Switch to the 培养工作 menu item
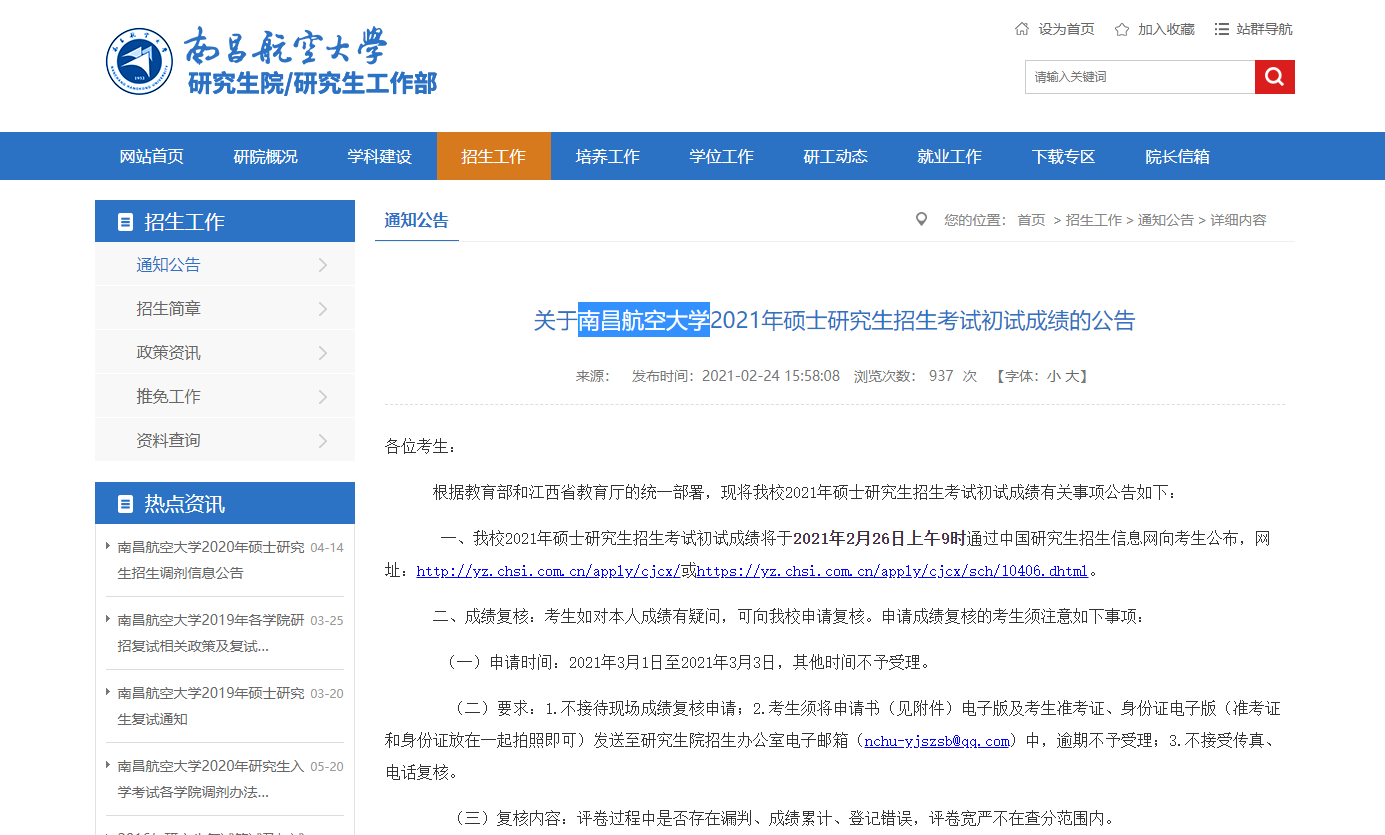Viewport: 1385px width, 835px height. tap(607, 156)
